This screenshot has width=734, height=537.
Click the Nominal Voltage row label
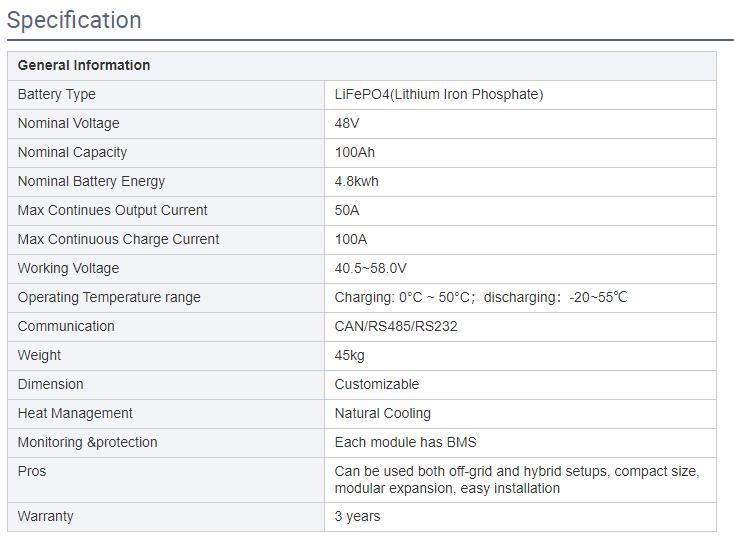(x=68, y=123)
